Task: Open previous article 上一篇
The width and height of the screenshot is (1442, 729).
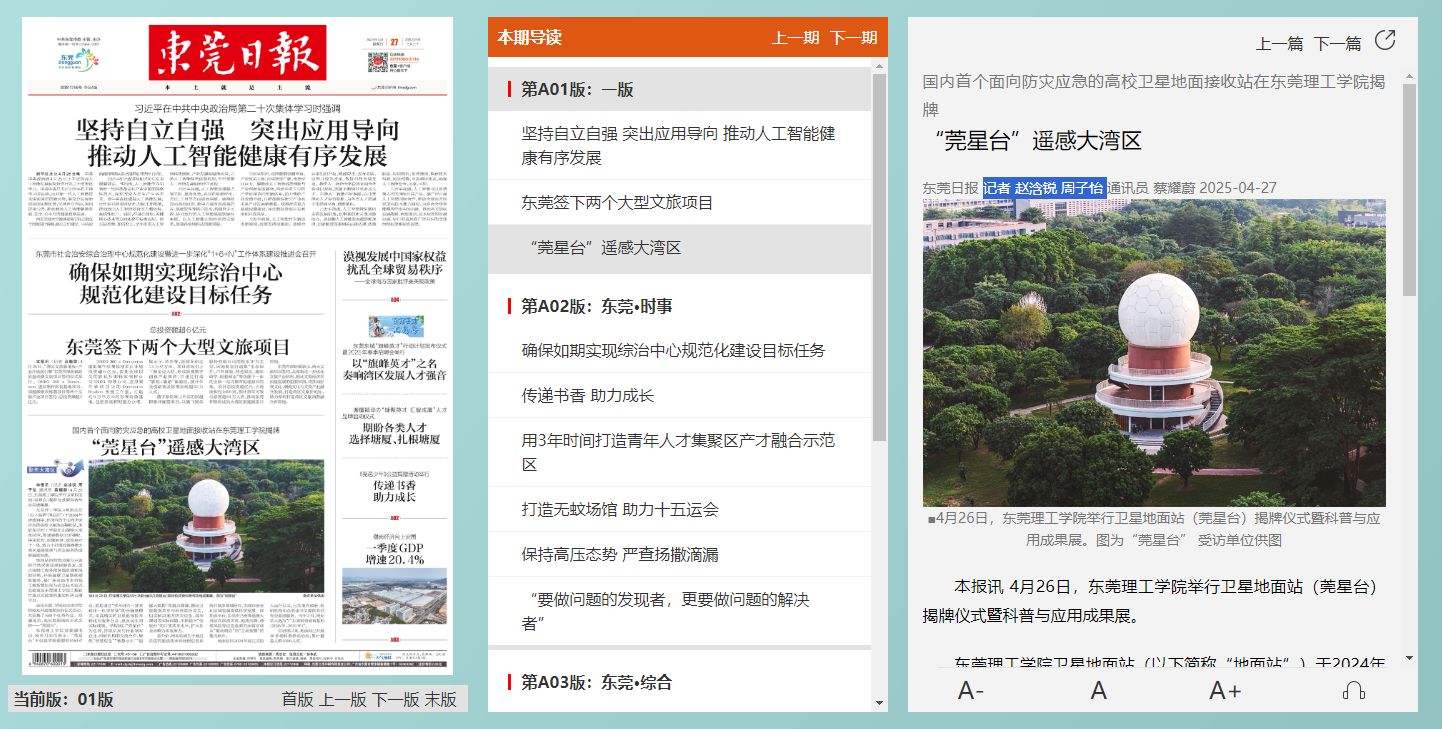Action: (x=1279, y=44)
